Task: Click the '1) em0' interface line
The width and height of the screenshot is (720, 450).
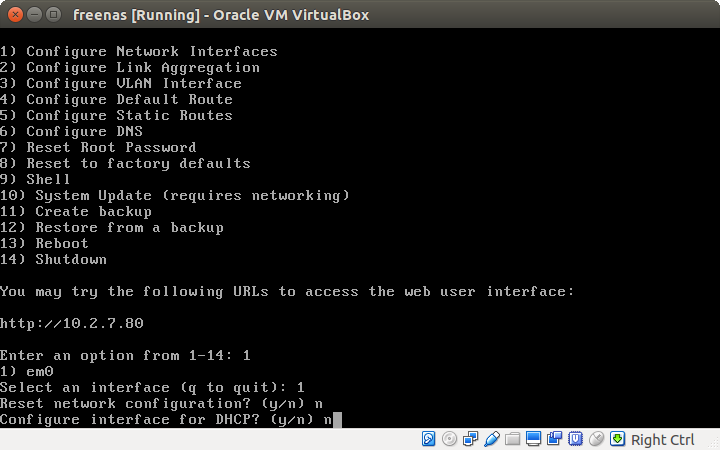Action: point(27,372)
